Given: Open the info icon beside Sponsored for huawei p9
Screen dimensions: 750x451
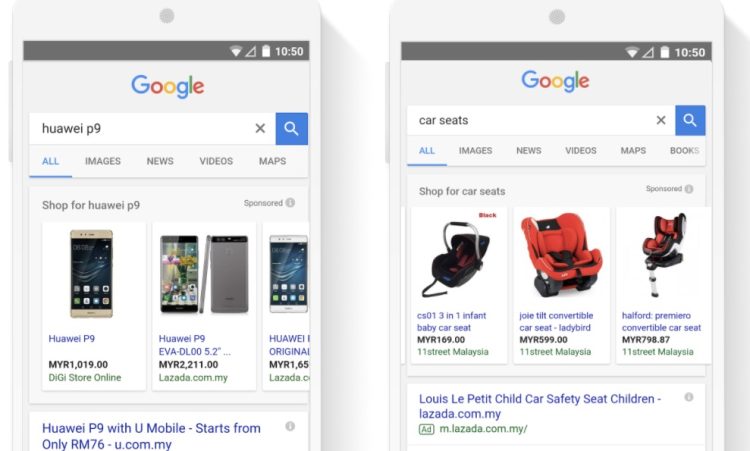Looking at the screenshot, I should click(x=290, y=203).
